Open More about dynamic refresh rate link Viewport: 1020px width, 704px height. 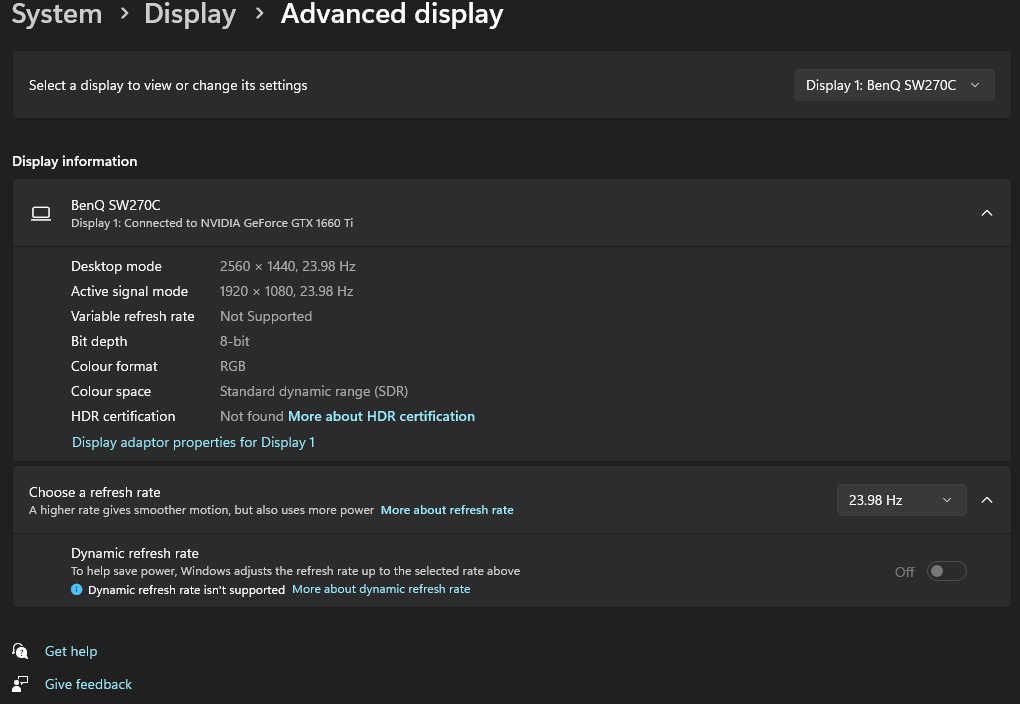point(381,589)
